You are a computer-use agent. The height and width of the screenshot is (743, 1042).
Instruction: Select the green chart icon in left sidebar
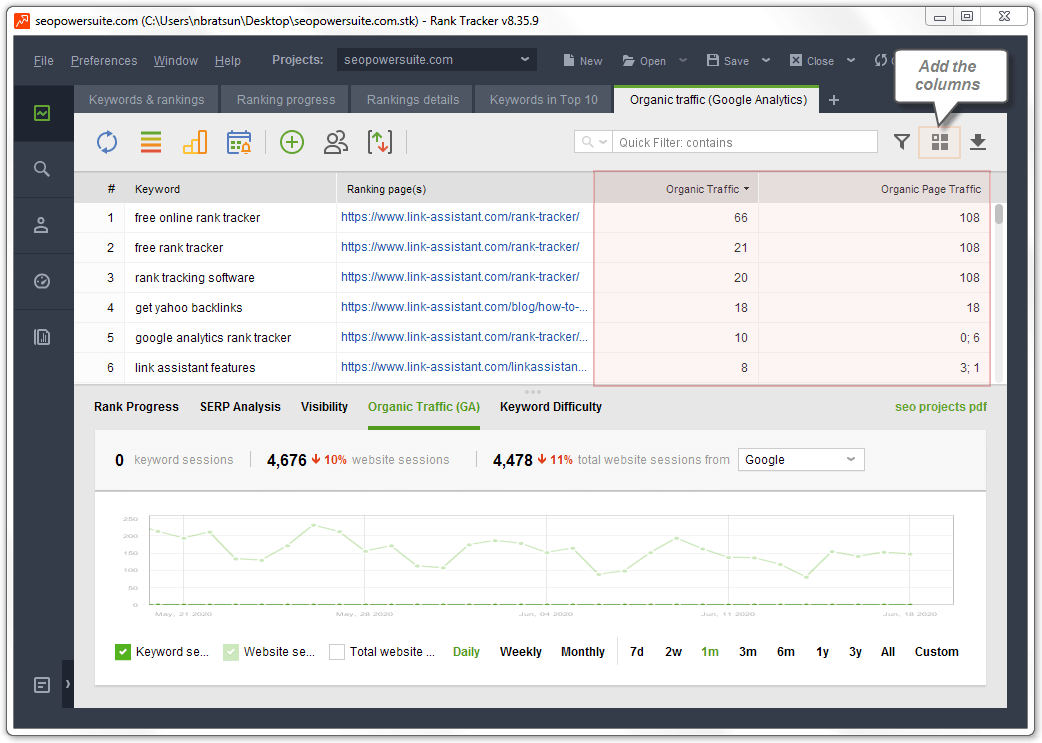pos(42,113)
